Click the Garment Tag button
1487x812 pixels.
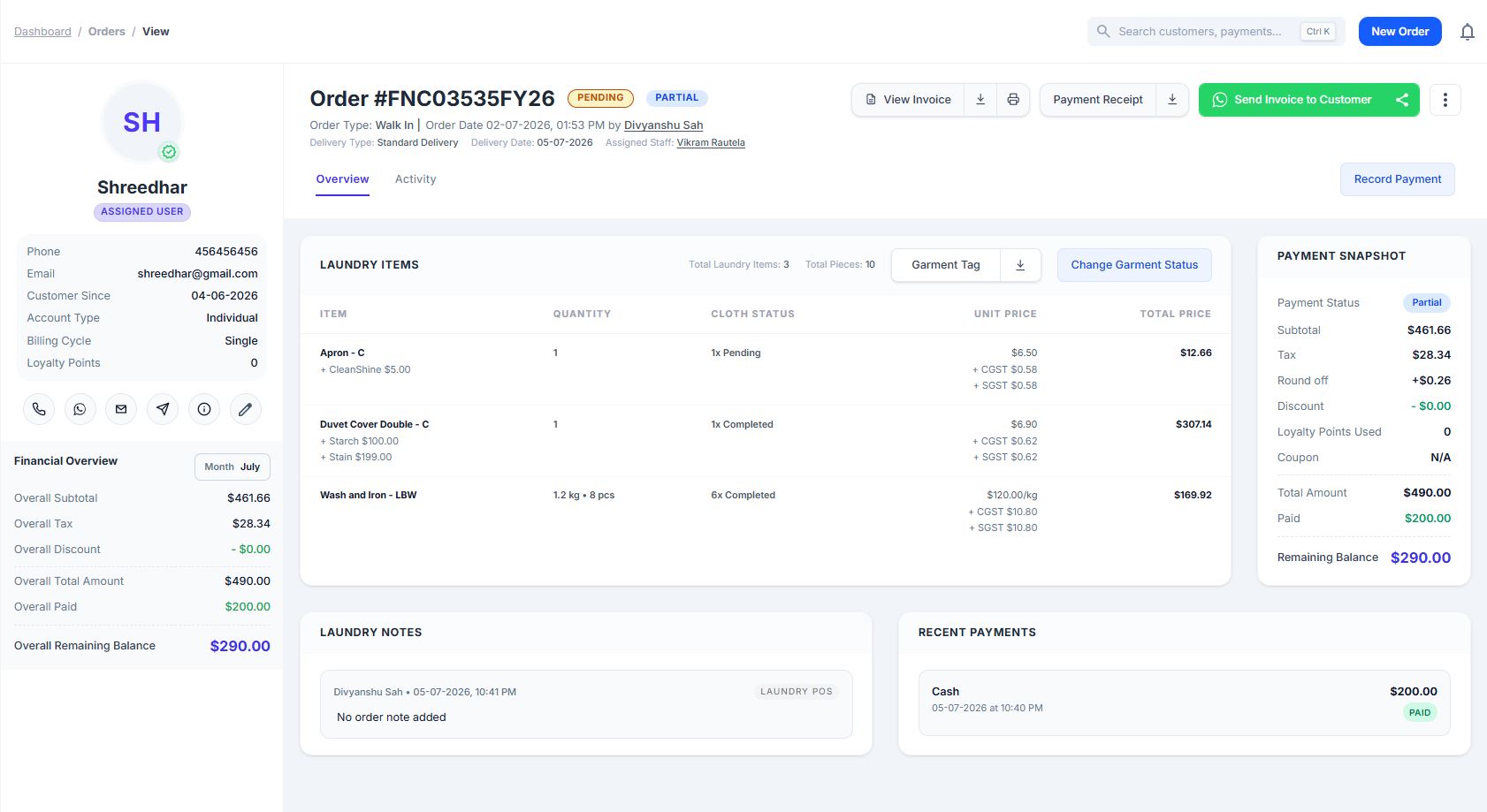946,265
